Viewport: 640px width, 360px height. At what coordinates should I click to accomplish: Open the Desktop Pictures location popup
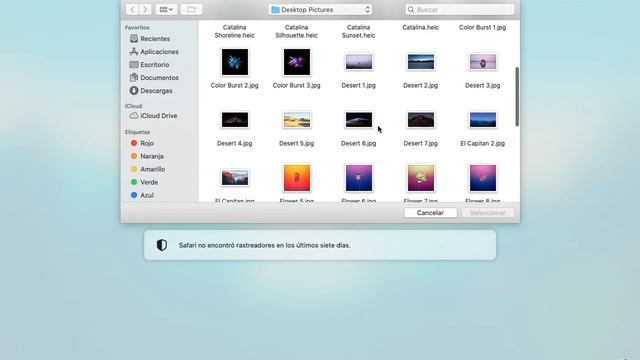[x=320, y=9]
